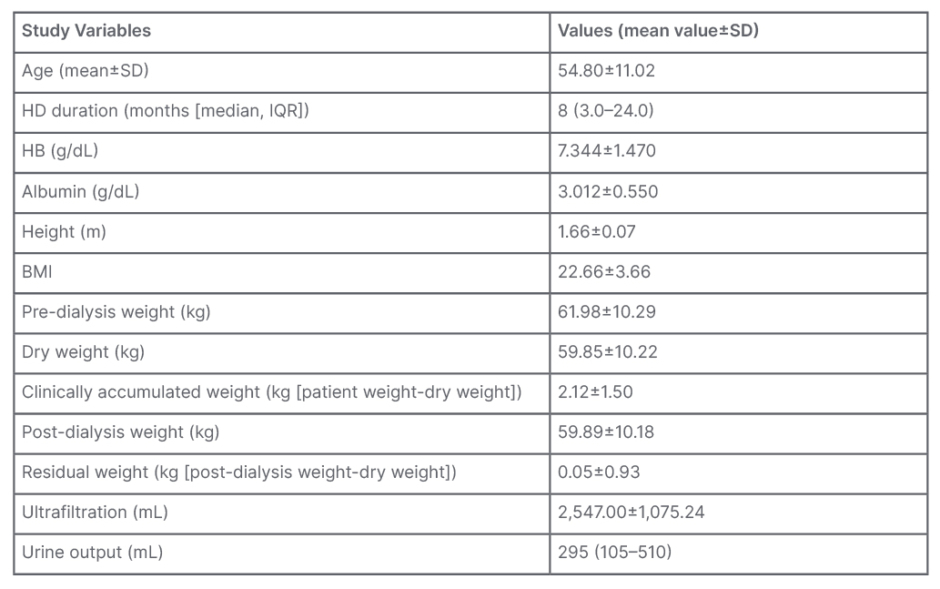Click the age value 54.80±11.02
This screenshot has width=940, height=589.
tap(606, 71)
